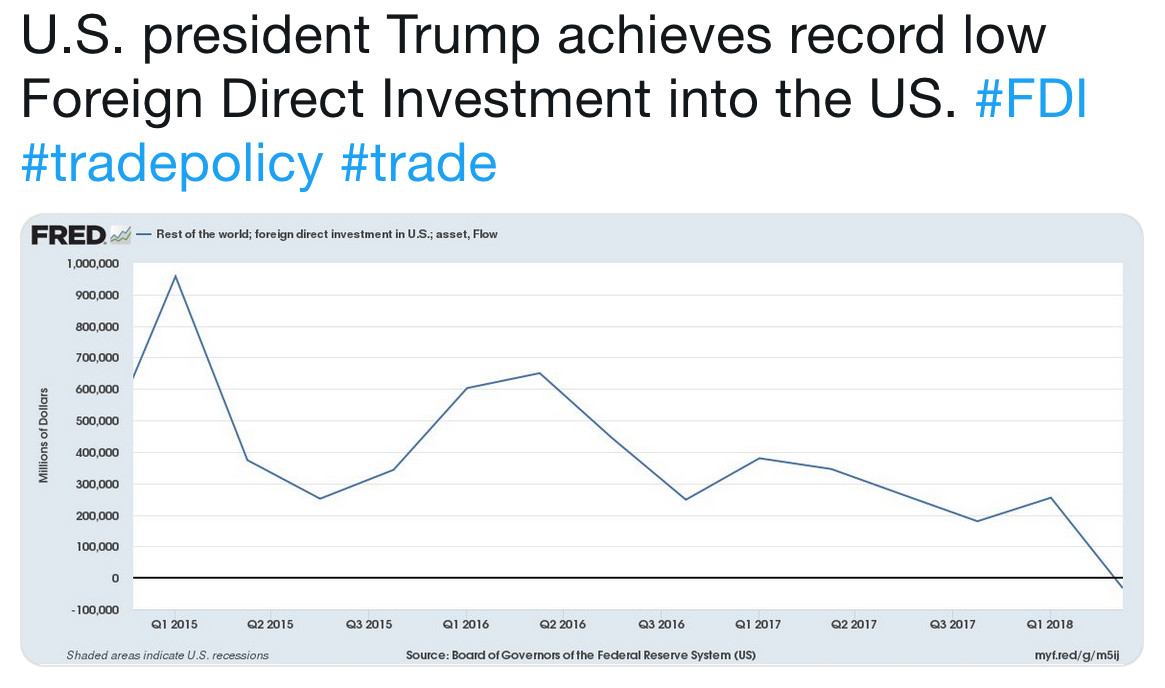Image resolution: width=1165 pixels, height=688 pixels.
Task: Click the 'Shaded areas indicate U.S. recessions' note
Action: 168,655
